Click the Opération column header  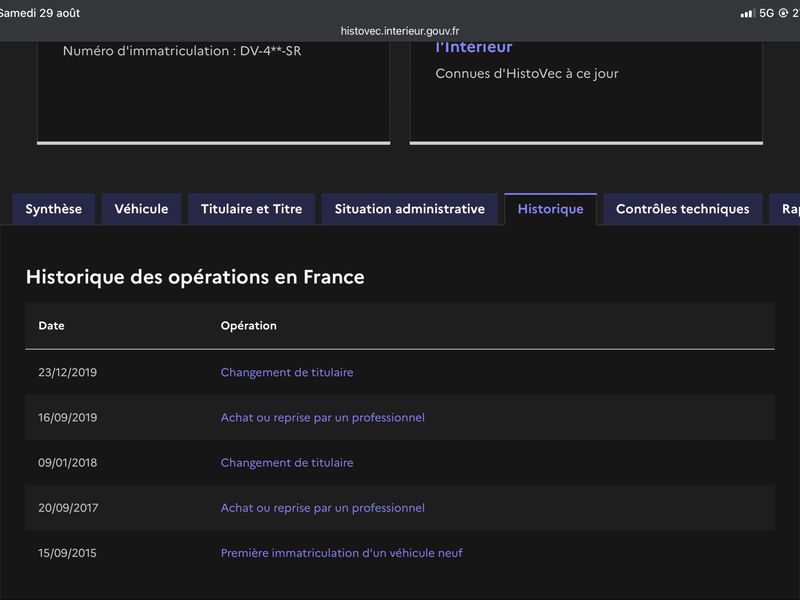point(248,326)
